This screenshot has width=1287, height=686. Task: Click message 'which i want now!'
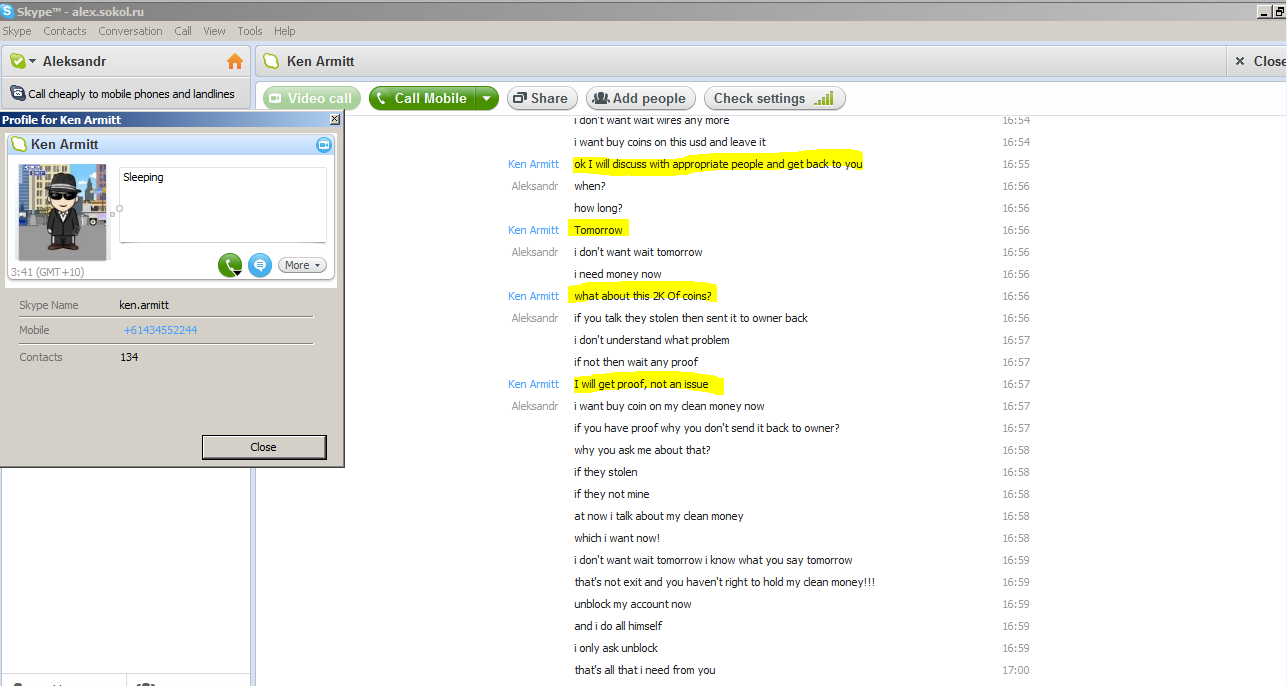pyautogui.click(x=617, y=538)
